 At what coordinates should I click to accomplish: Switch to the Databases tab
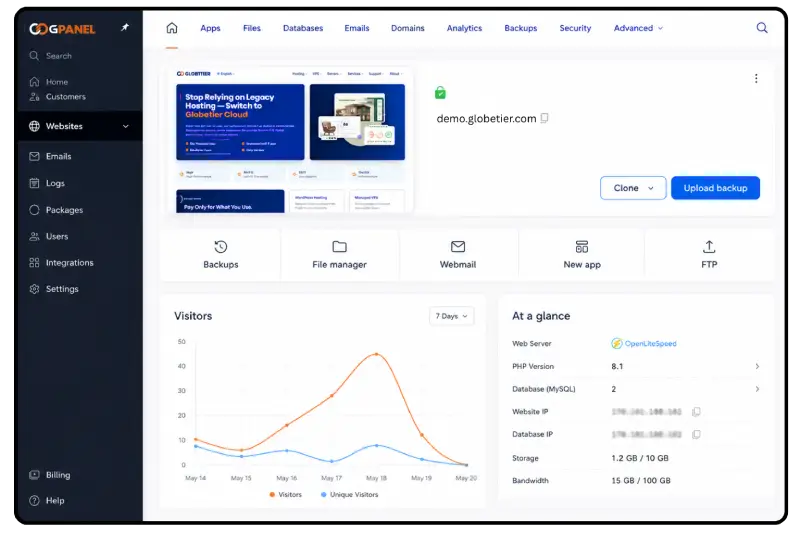click(x=303, y=28)
